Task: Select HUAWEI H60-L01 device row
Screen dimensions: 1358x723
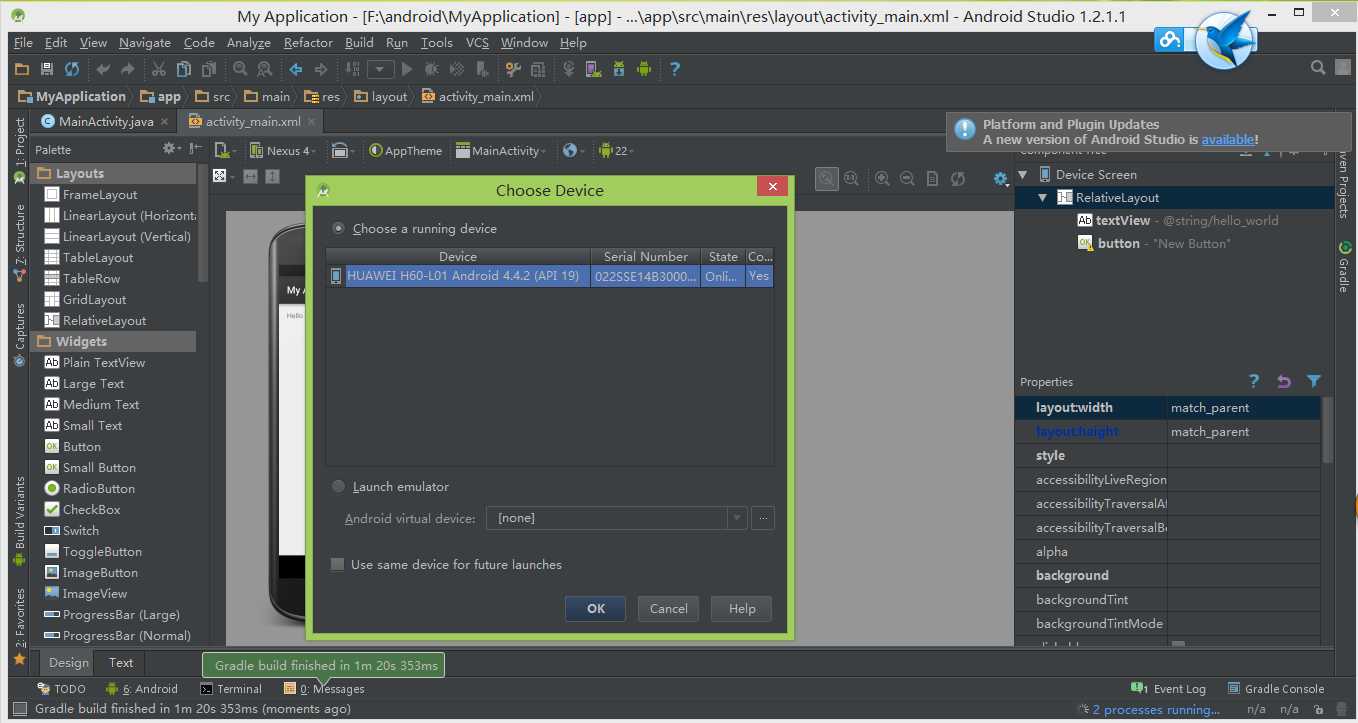Action: click(550, 276)
